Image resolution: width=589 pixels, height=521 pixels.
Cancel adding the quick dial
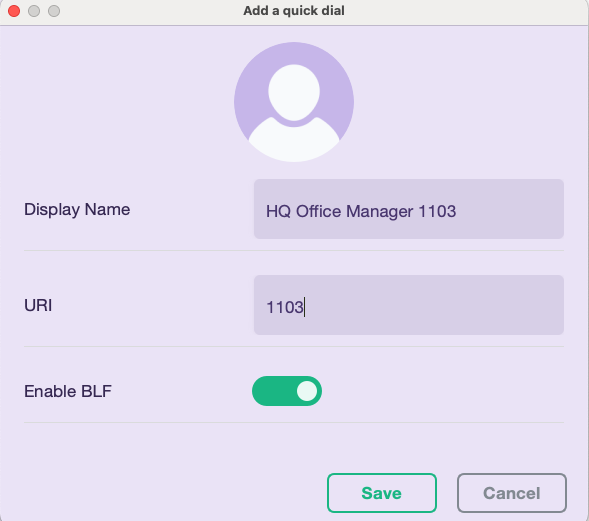point(512,493)
